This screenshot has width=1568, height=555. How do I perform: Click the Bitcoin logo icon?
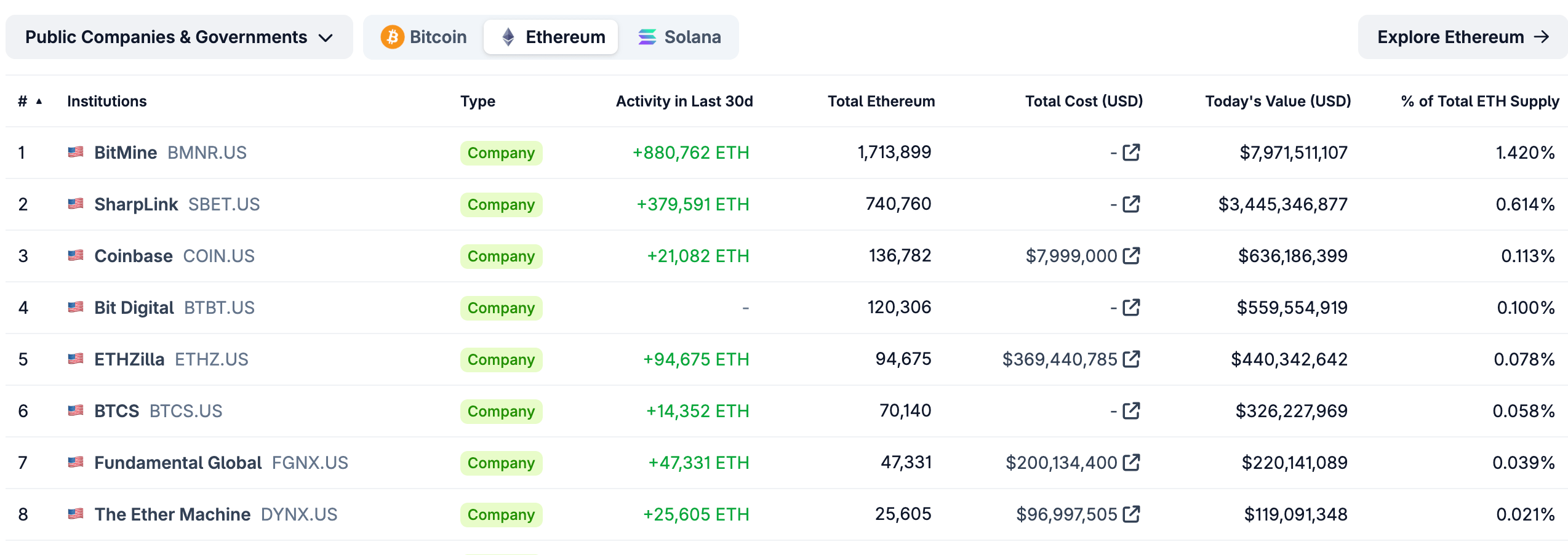[392, 36]
